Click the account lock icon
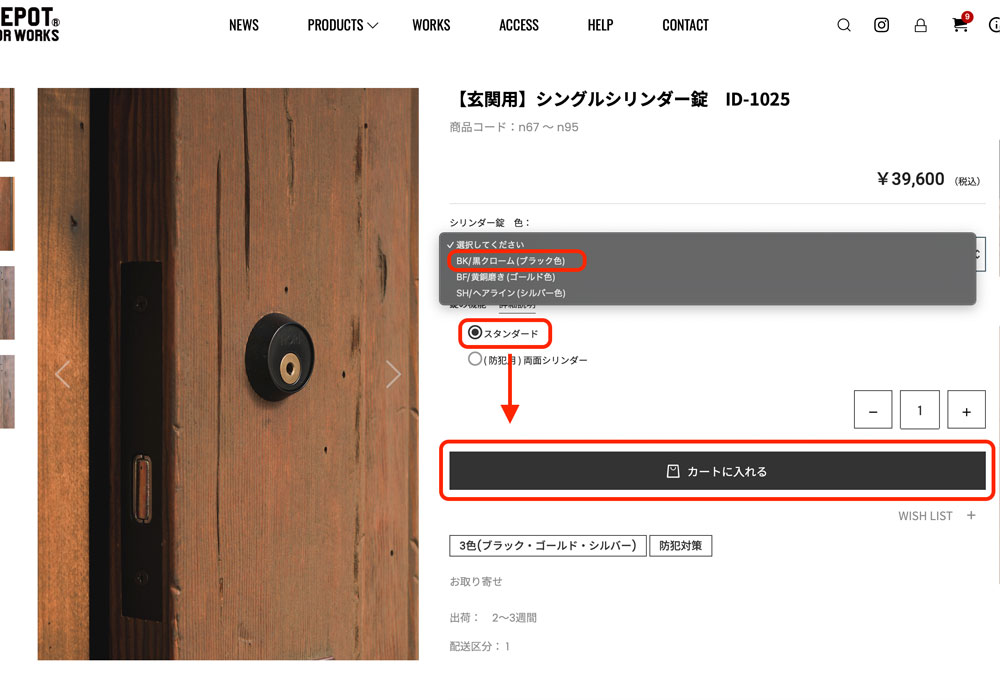 (920, 26)
